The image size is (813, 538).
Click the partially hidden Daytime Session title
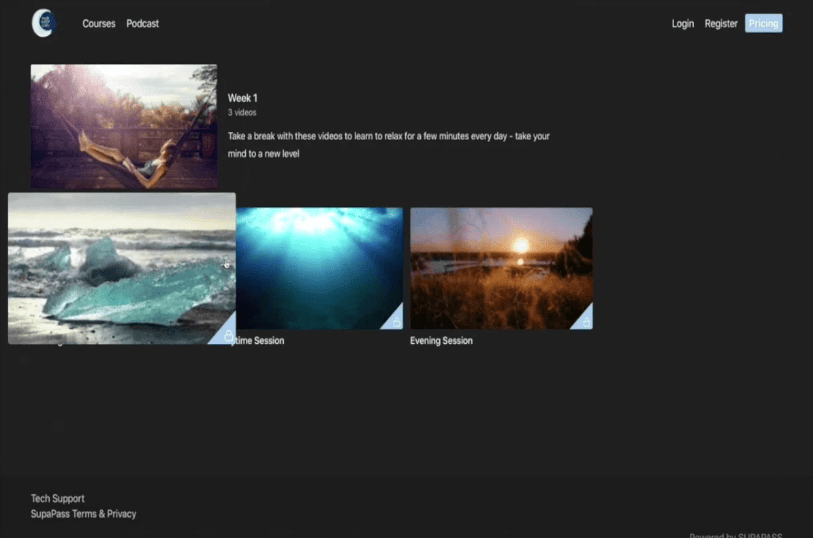[260, 341]
